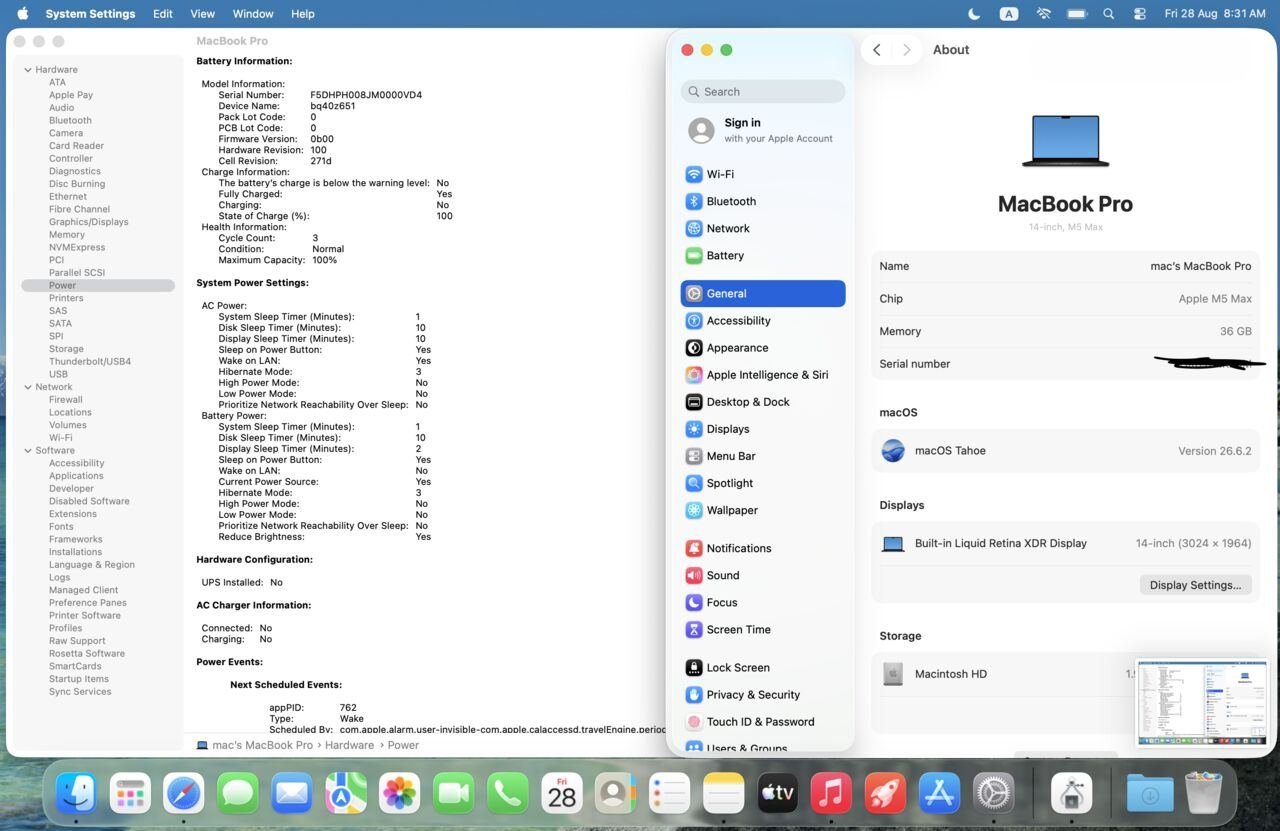Open Control Center in menu bar
The height and width of the screenshot is (831, 1280).
1140,14
